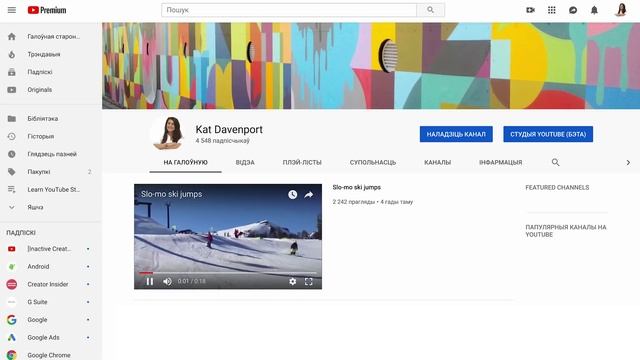The width and height of the screenshot is (640, 360).
Task: Open Trending flame icon
Action: (12, 54)
